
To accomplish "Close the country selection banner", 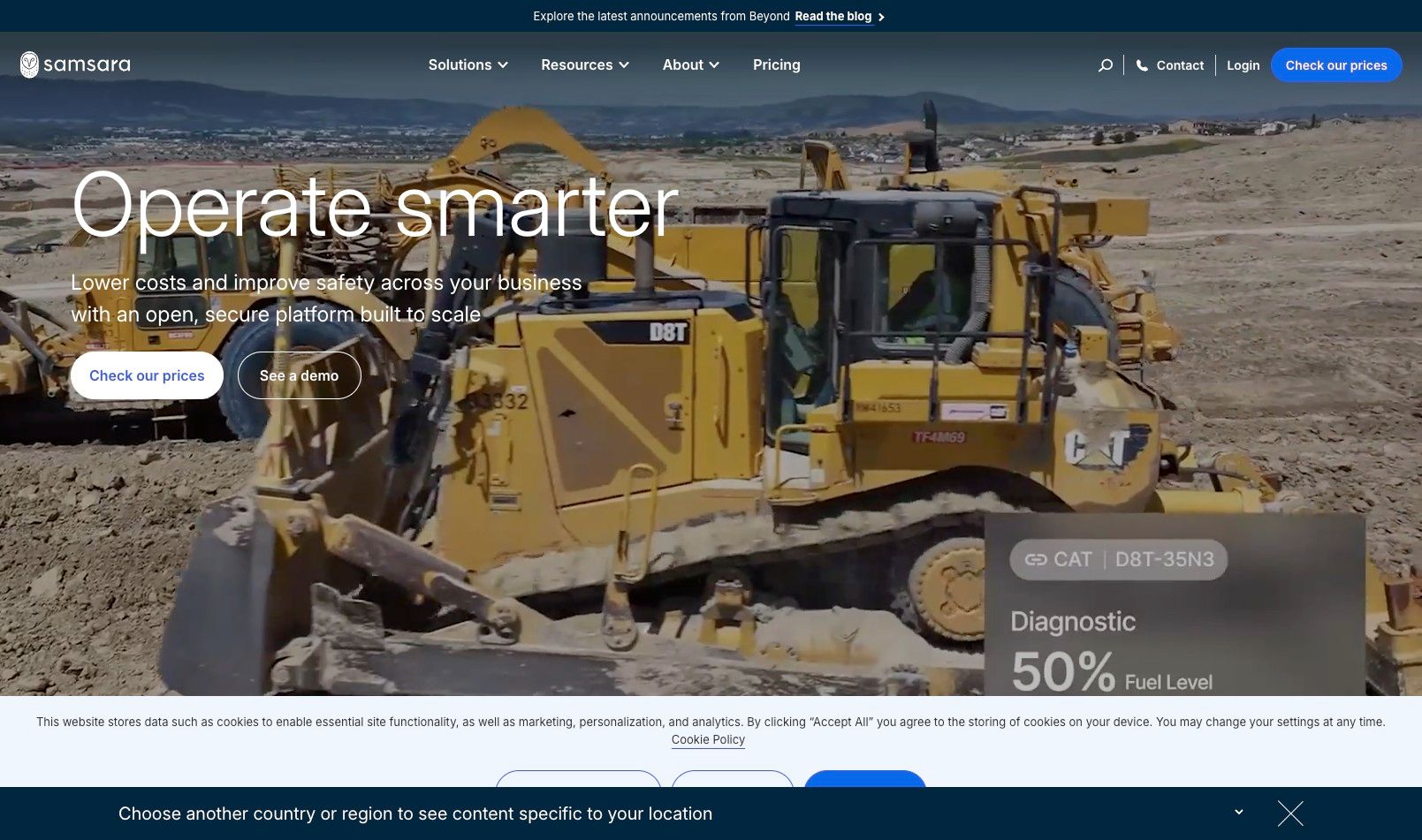I will click(1290, 814).
